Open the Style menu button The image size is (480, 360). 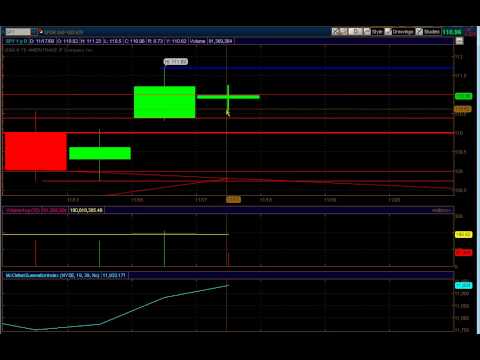tap(377, 32)
